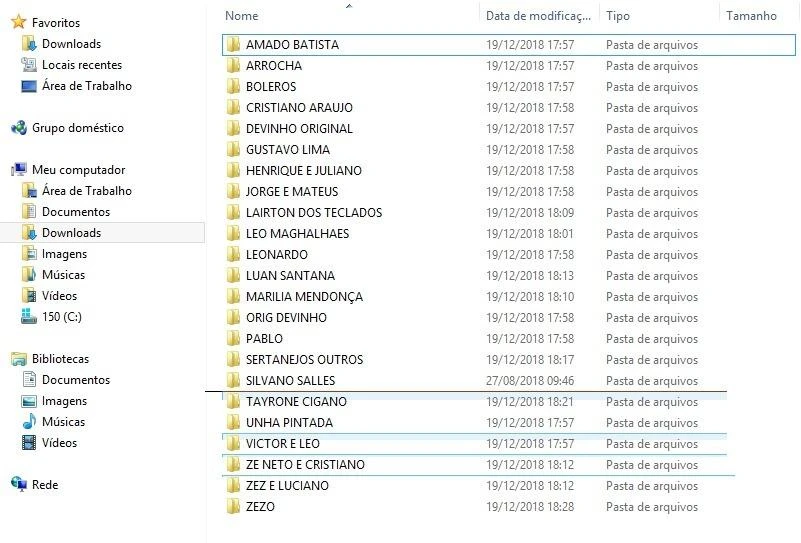Viewport: 801px width, 543px height.
Task: Click the LEONARDO folder icon
Action: (233, 254)
